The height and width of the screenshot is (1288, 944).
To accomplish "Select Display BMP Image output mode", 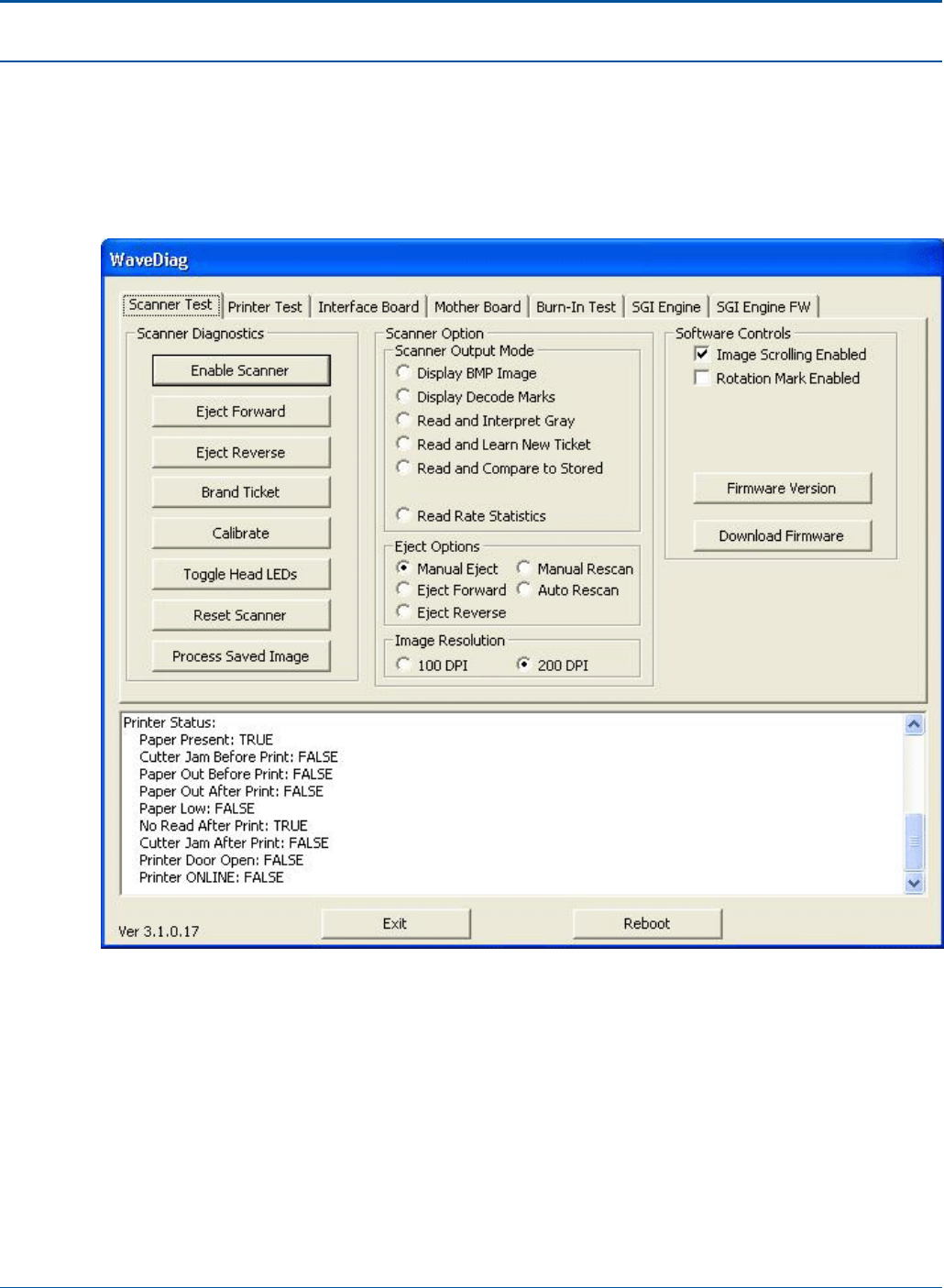I will tap(467, 373).
